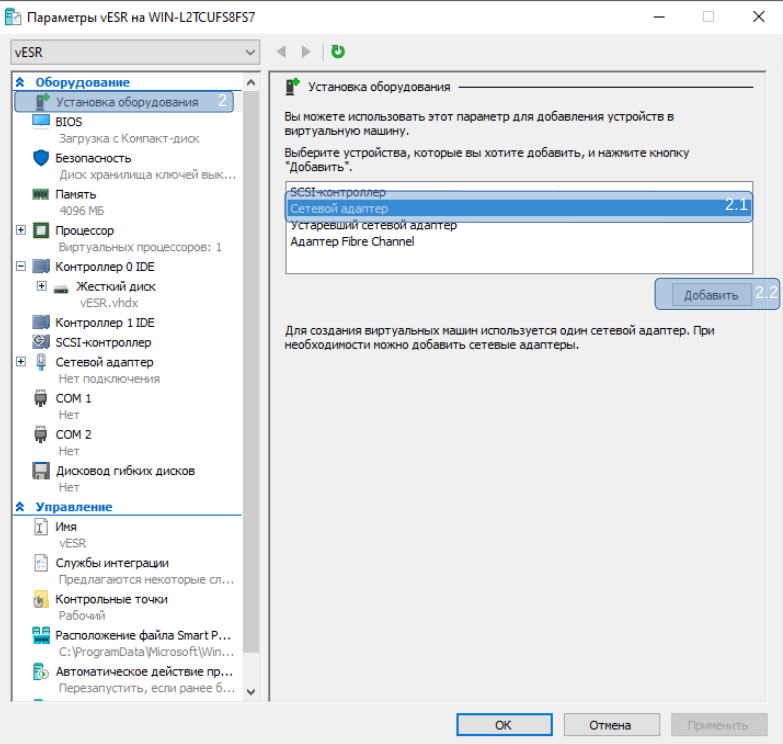Click the SCSI-контроллер icon in tree
783x744 pixels.
tap(41, 342)
